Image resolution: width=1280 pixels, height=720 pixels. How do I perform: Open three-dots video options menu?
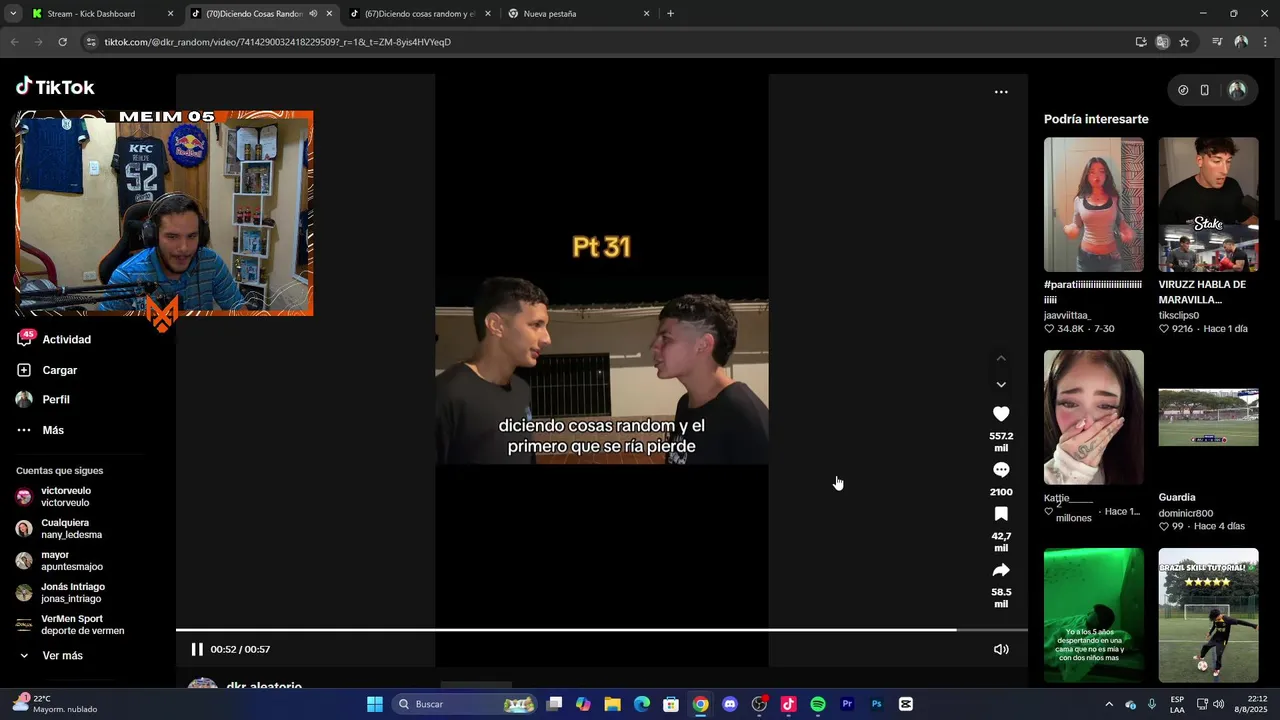coord(1001,92)
